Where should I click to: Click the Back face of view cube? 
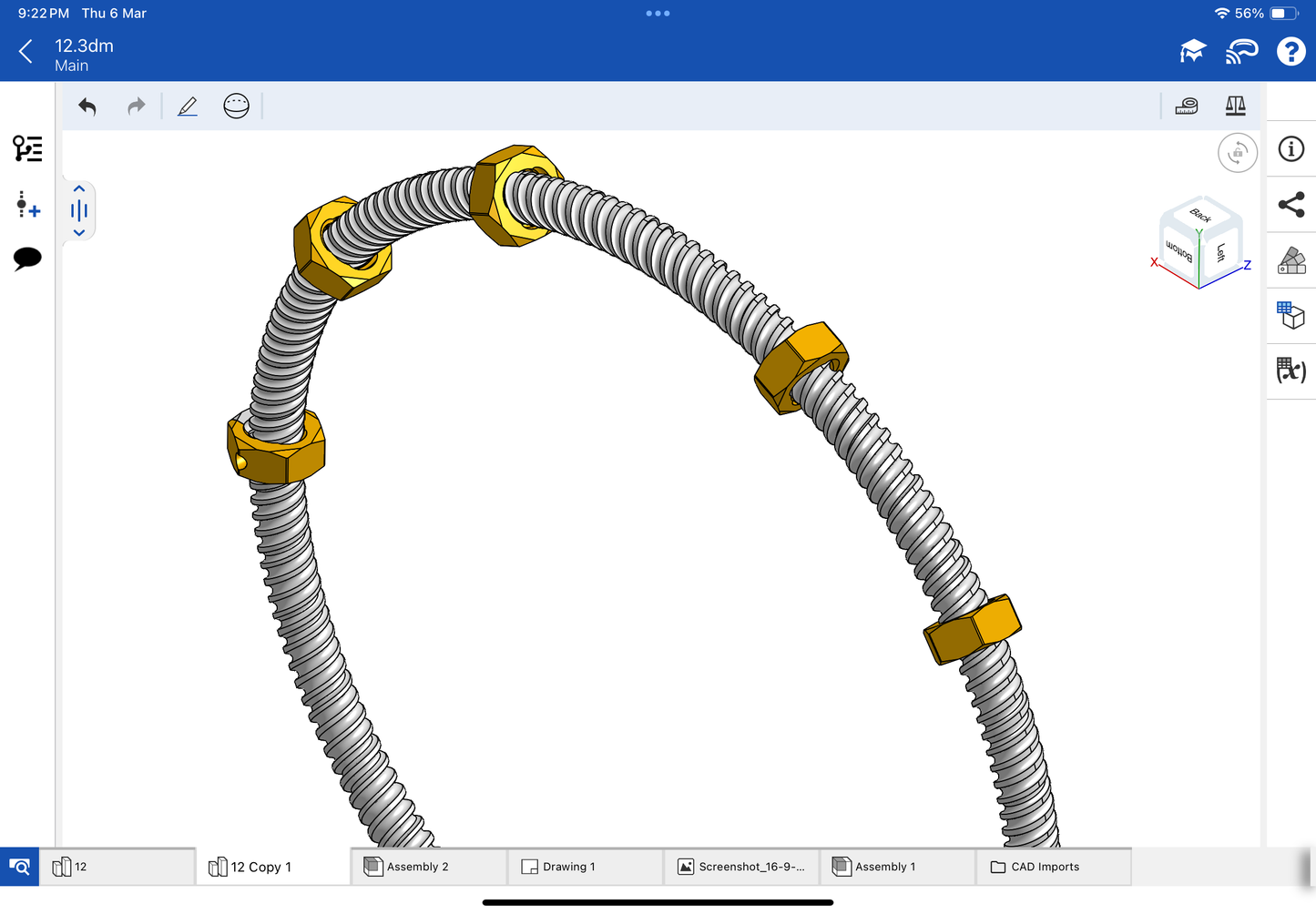[x=1200, y=215]
